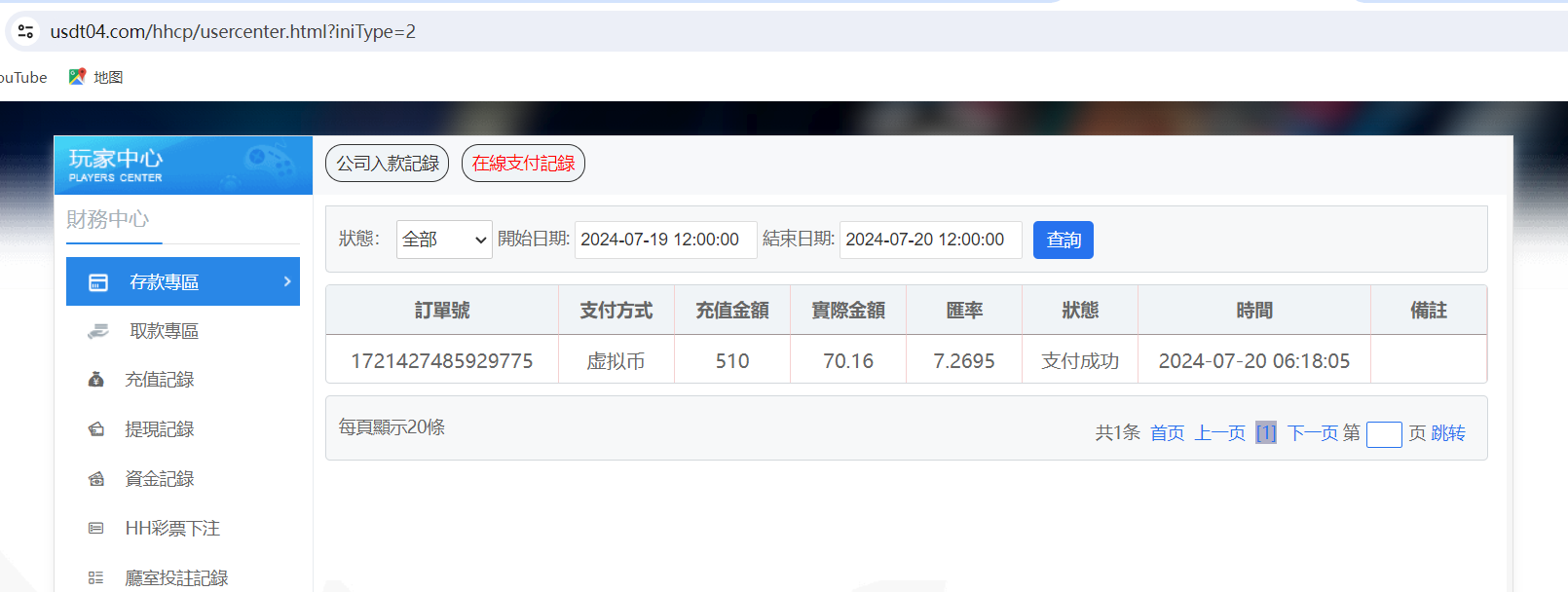The height and width of the screenshot is (592, 1568).
Task: Click 下一页 next page link
Action: 1313,433
